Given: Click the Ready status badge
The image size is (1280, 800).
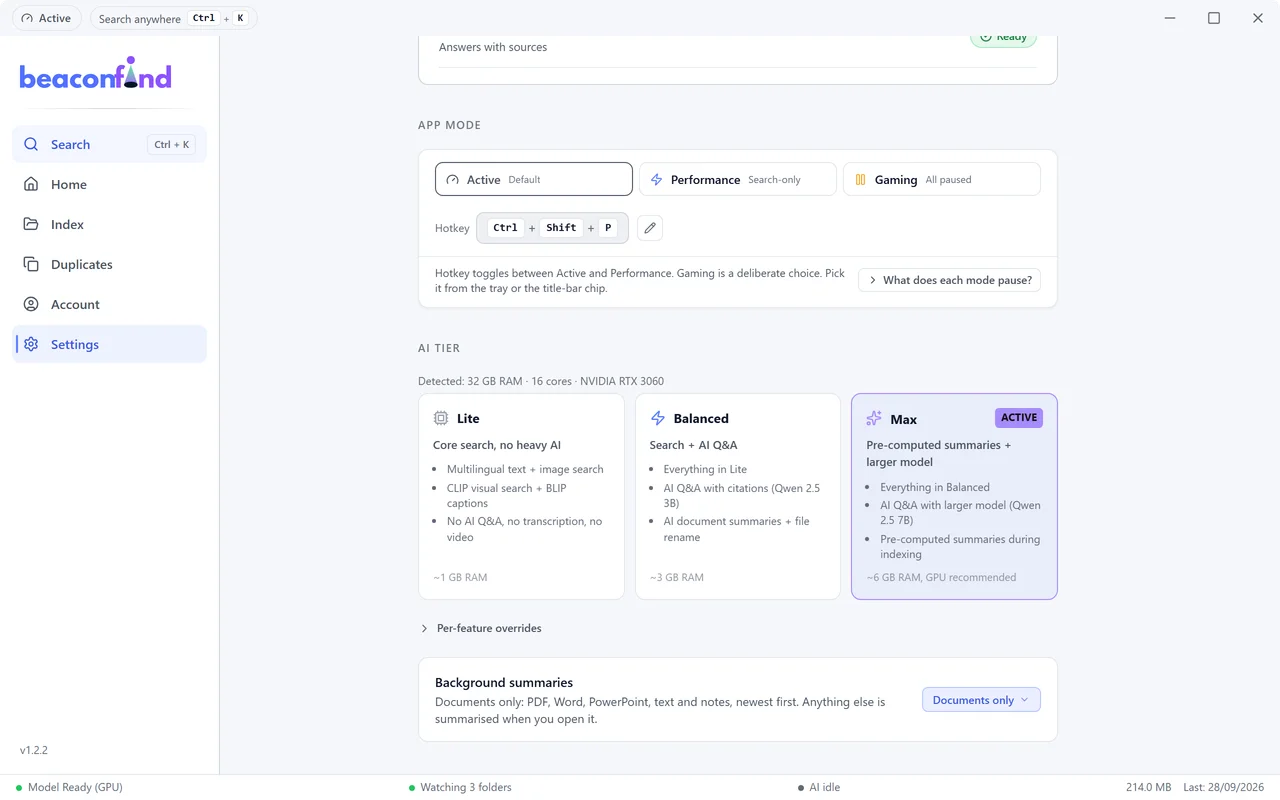Looking at the screenshot, I should click(x=1003, y=38).
